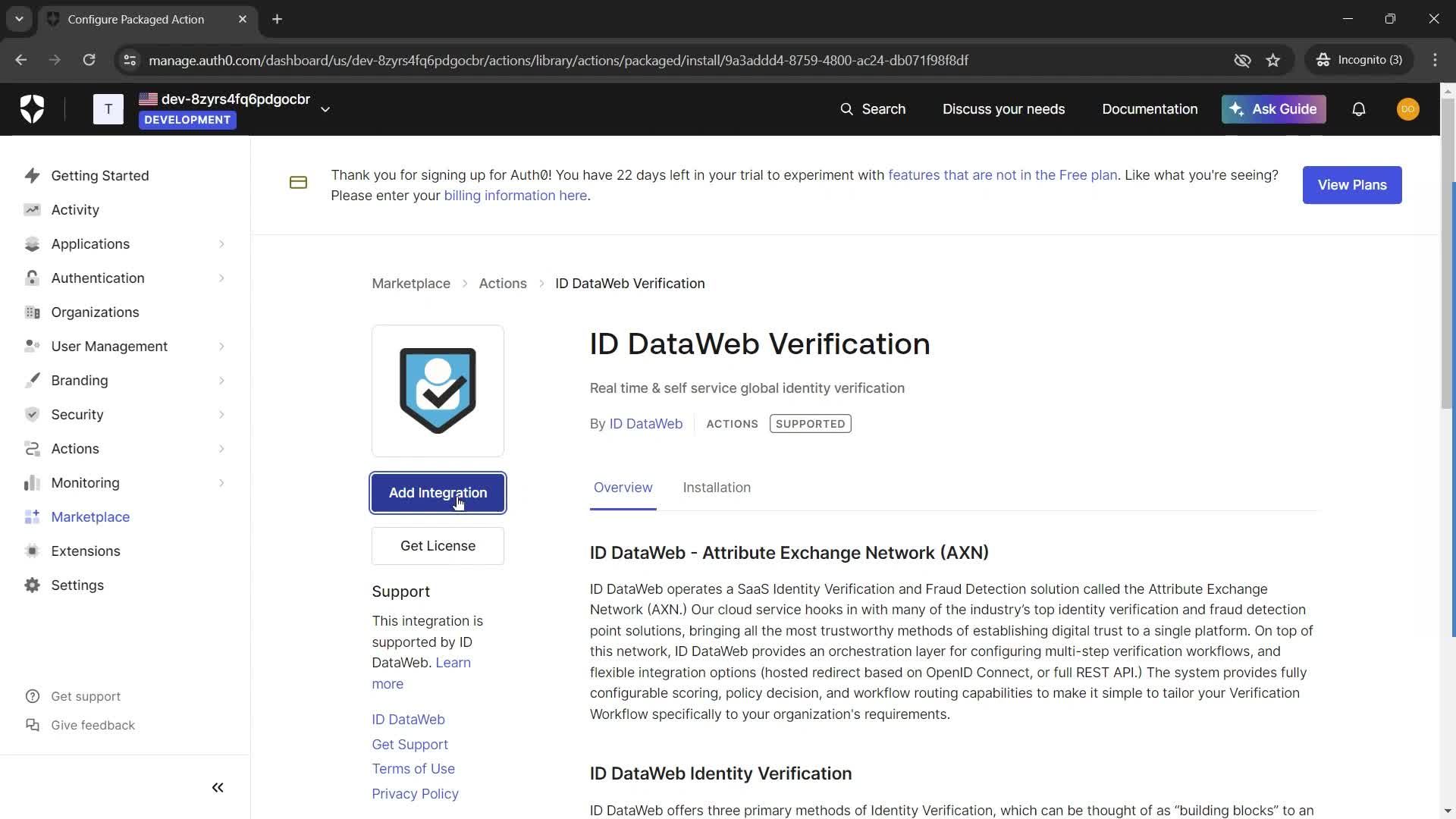Click the Settings gear icon
The width and height of the screenshot is (1456, 819).
32,585
